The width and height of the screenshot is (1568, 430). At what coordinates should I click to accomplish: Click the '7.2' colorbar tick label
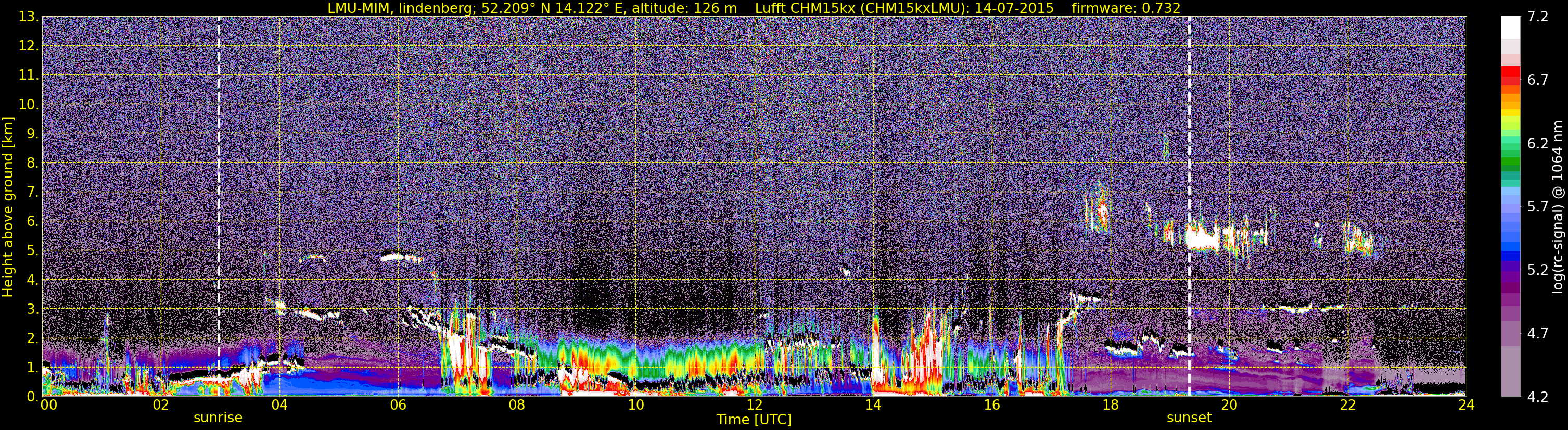point(1538,17)
